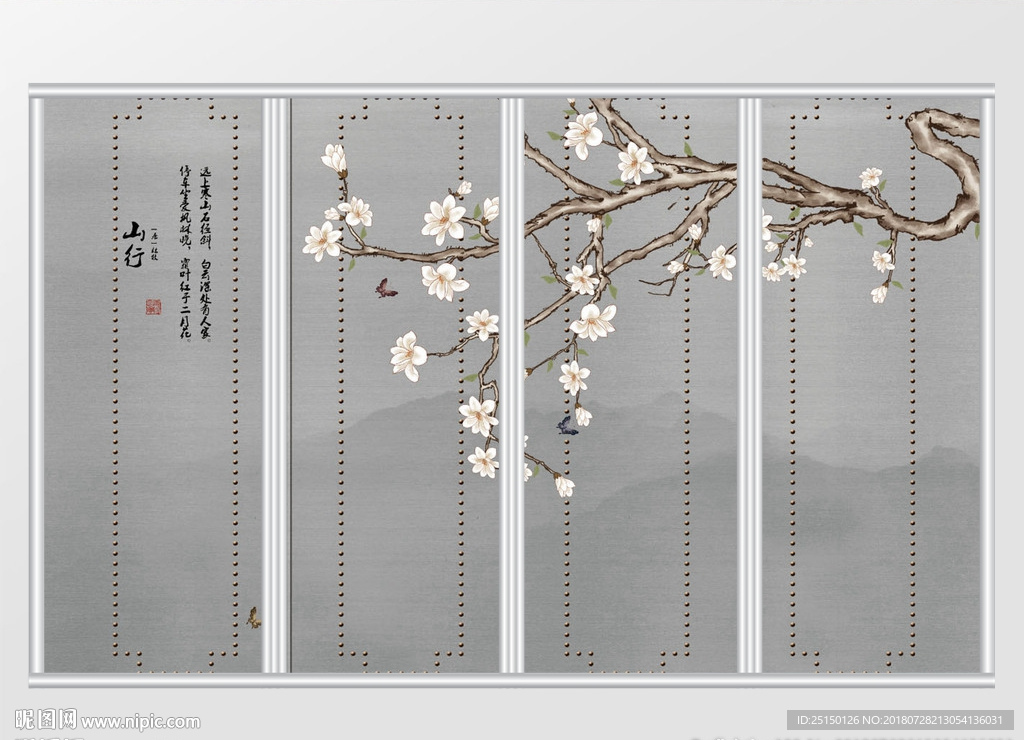Select the poem line starting 远上寒山石径斜

pyautogui.click(x=205, y=253)
